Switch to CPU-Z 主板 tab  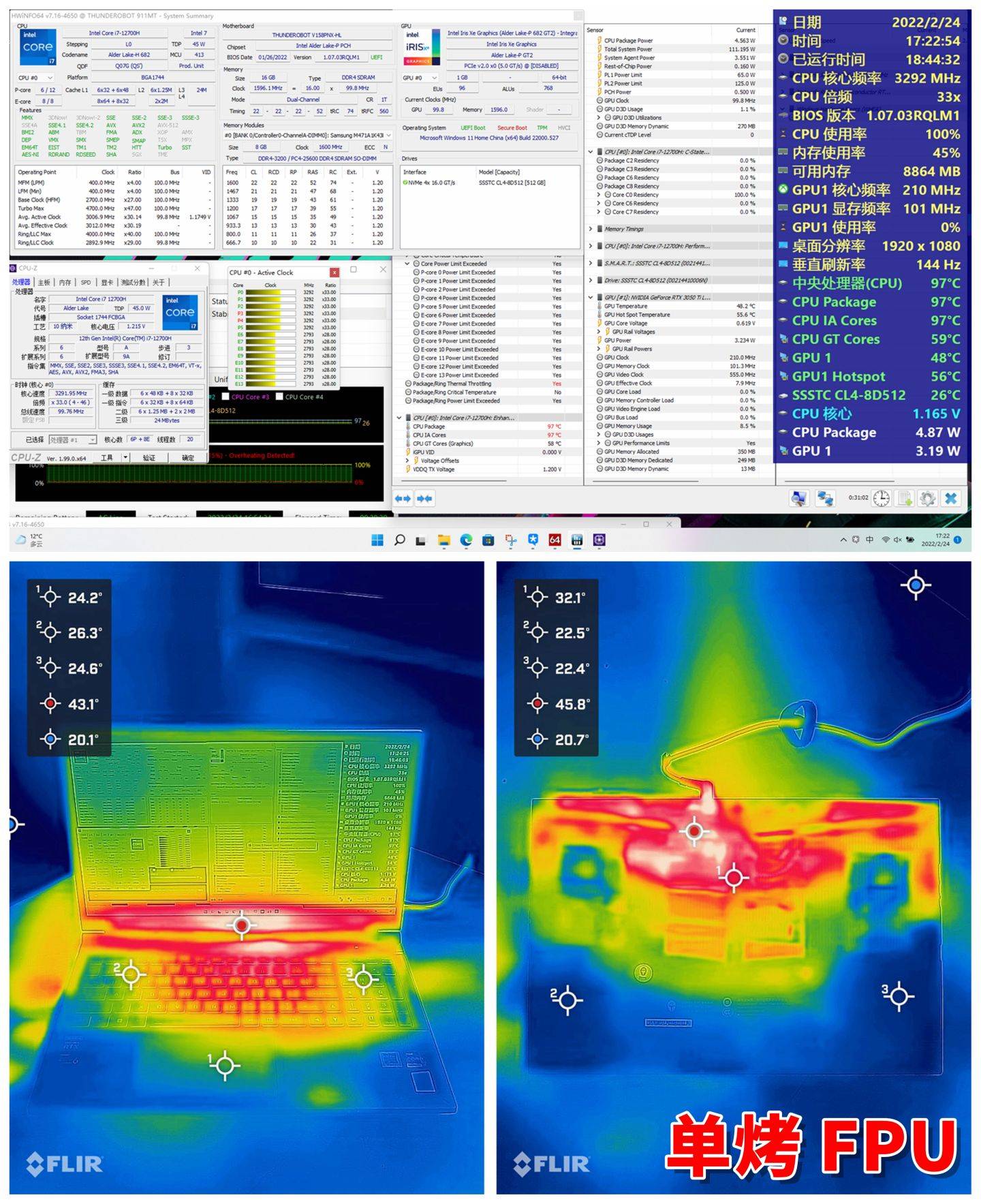(44, 282)
